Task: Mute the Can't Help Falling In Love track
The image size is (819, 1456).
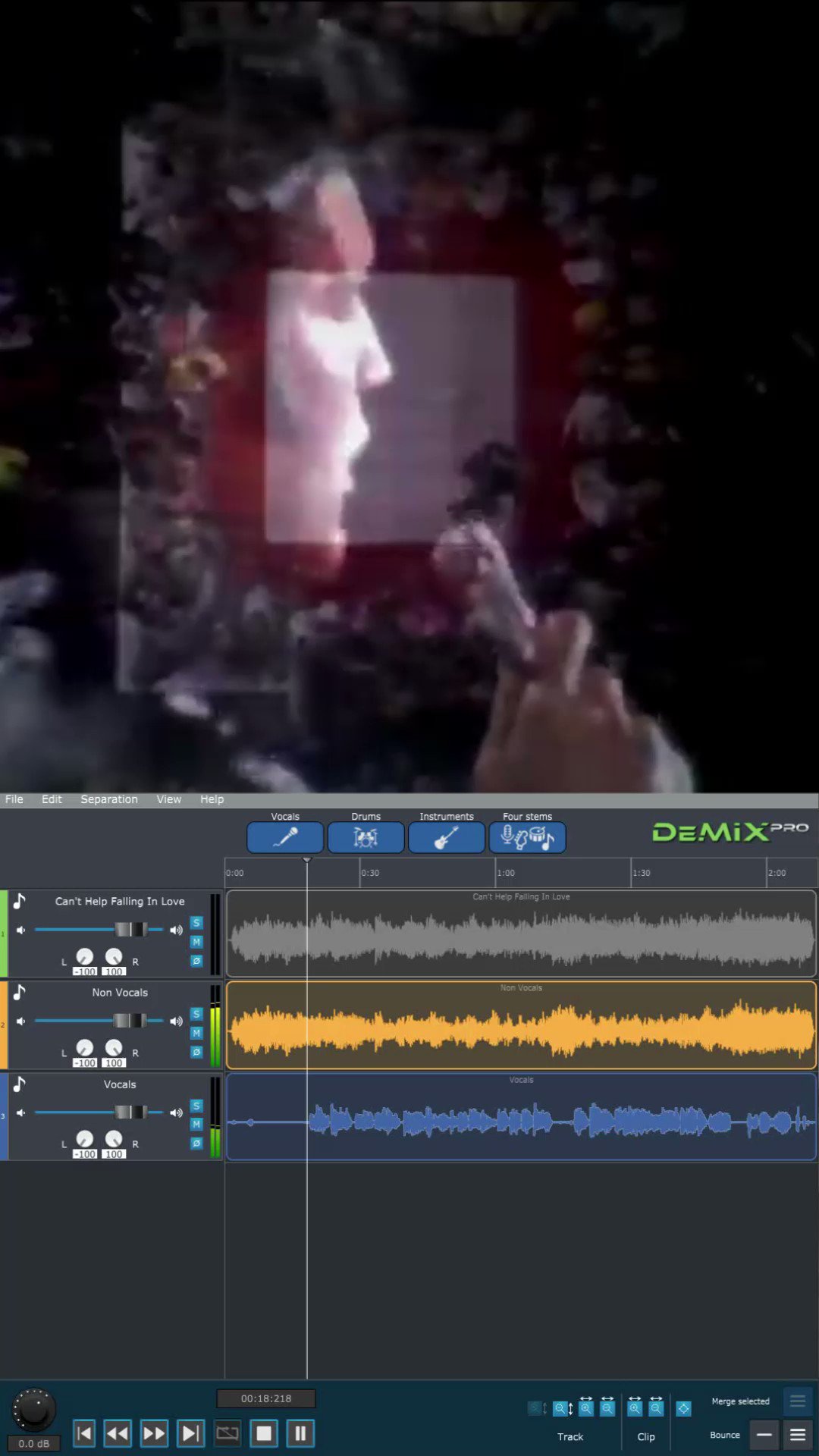Action: [x=196, y=942]
